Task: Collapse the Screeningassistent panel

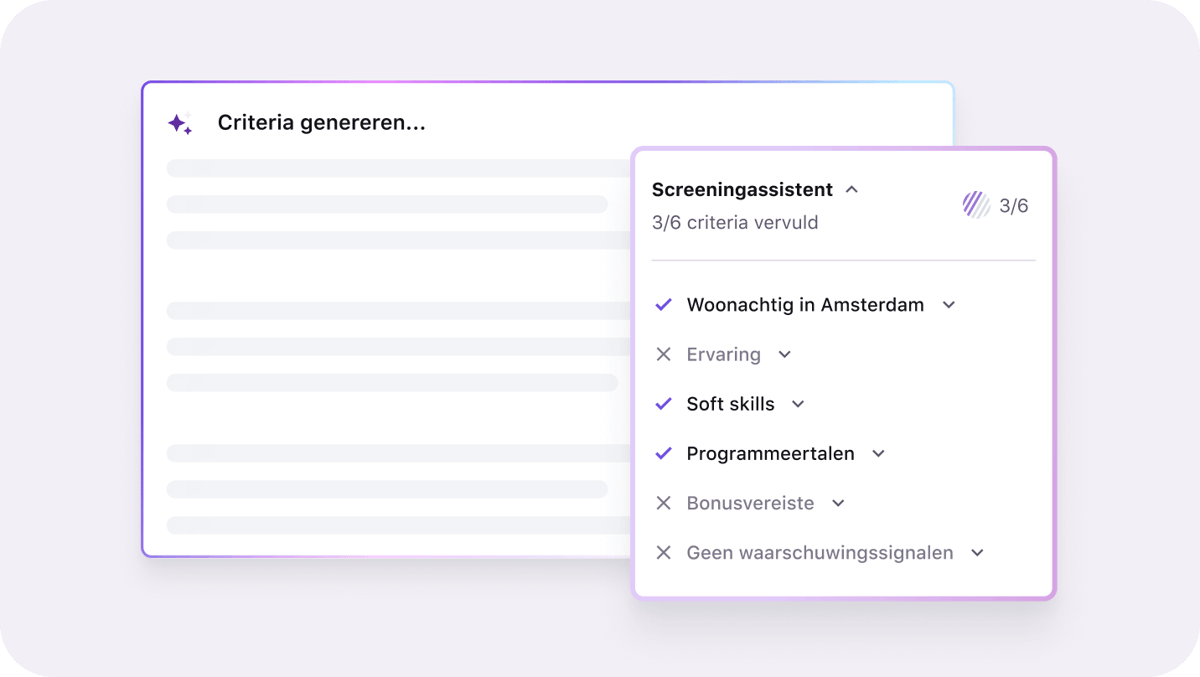Action: click(x=852, y=188)
